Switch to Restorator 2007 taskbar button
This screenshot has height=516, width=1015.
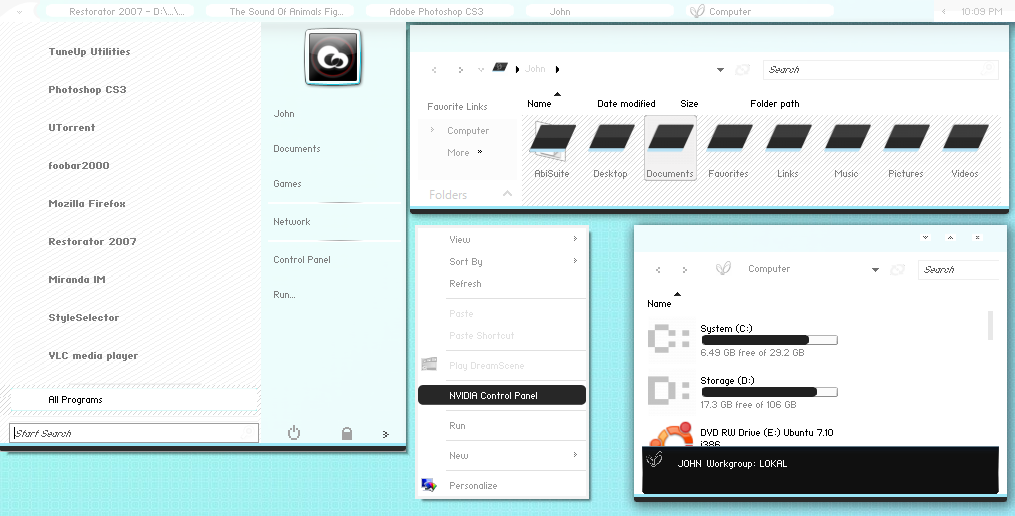point(120,11)
